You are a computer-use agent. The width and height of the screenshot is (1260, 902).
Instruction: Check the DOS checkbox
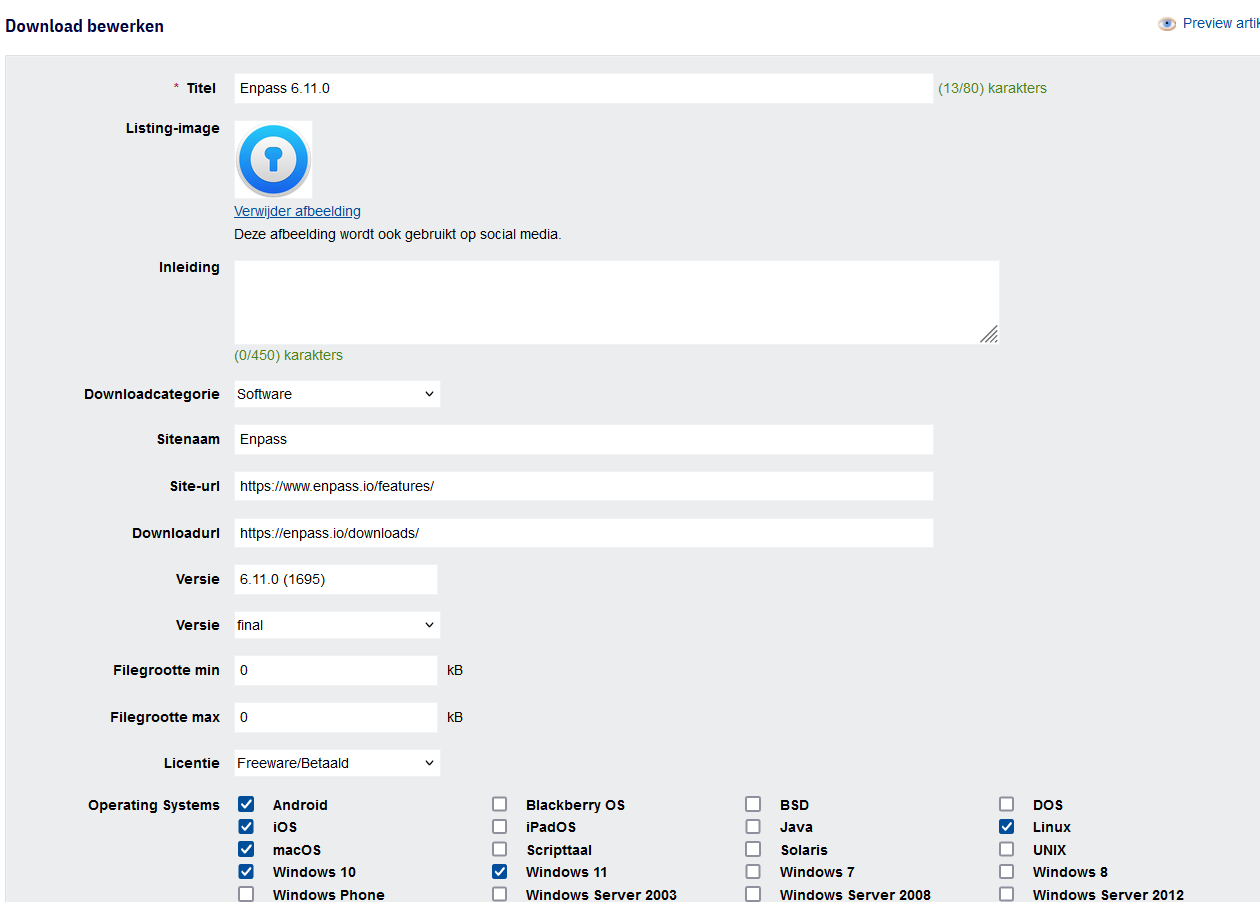[x=1006, y=804]
